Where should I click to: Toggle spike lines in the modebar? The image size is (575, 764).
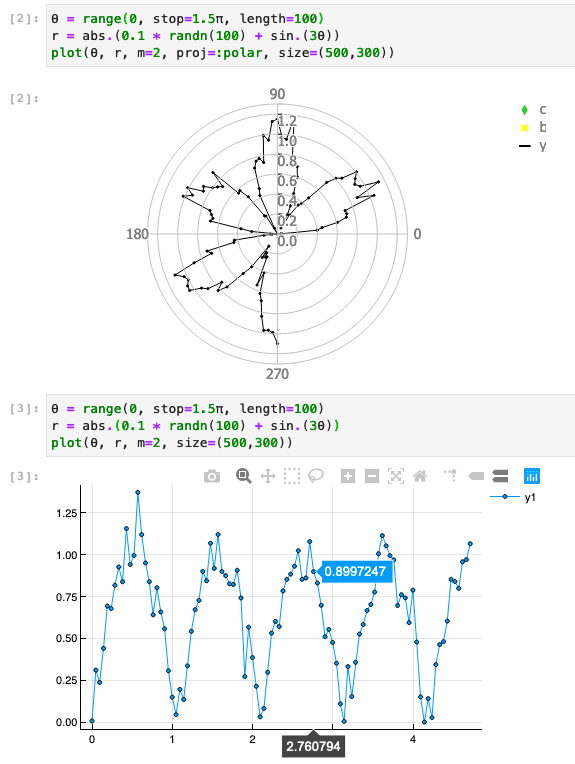click(x=451, y=476)
